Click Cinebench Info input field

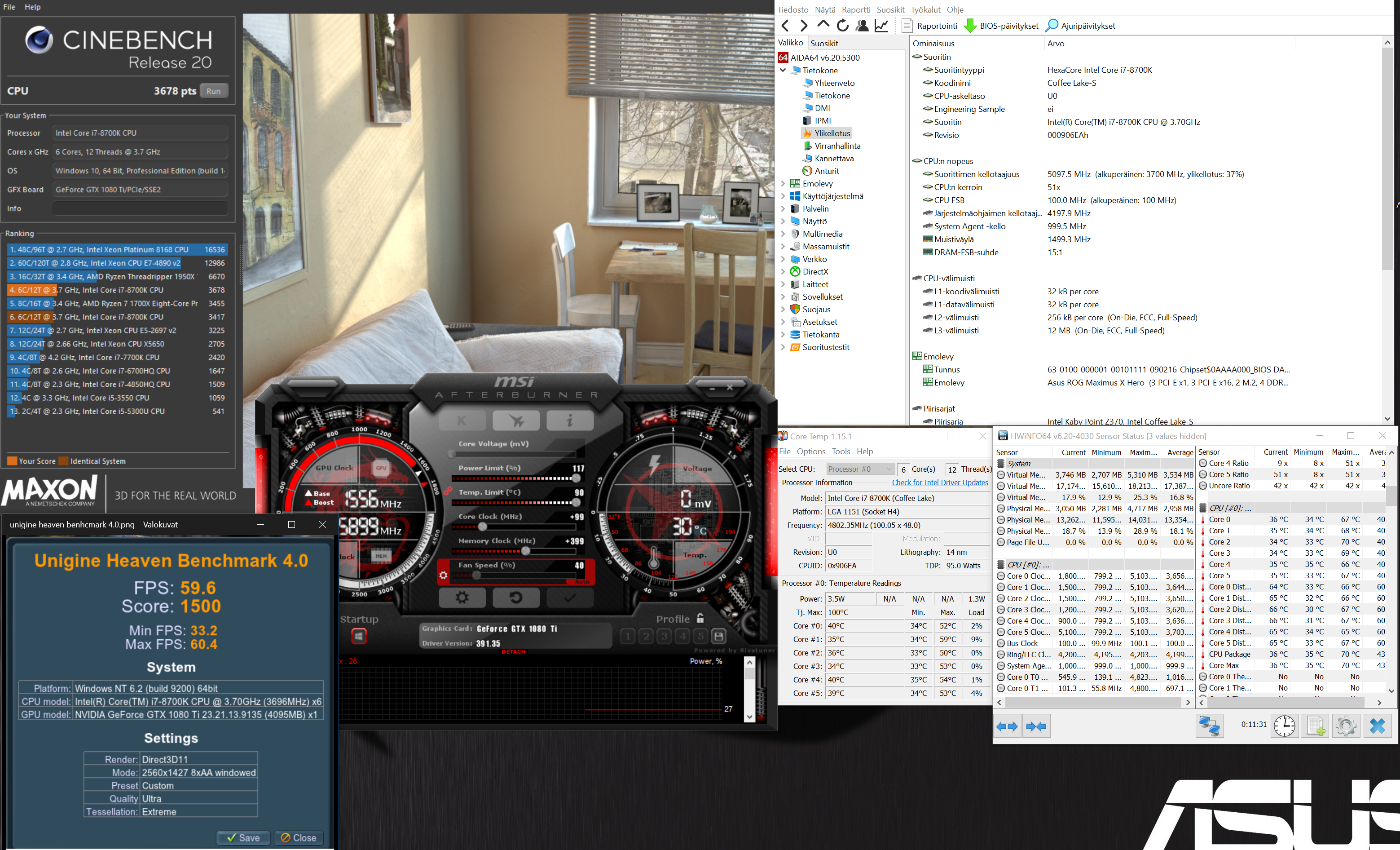click(x=141, y=208)
